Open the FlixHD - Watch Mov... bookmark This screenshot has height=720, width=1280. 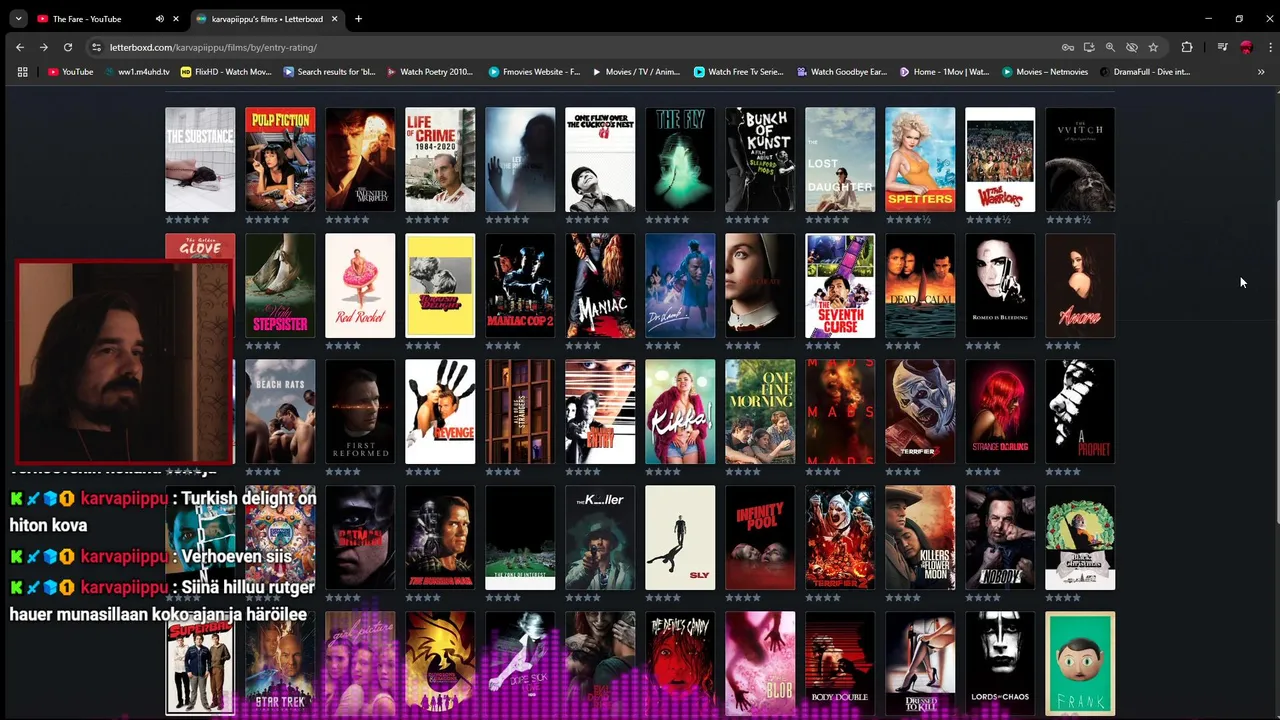(226, 72)
